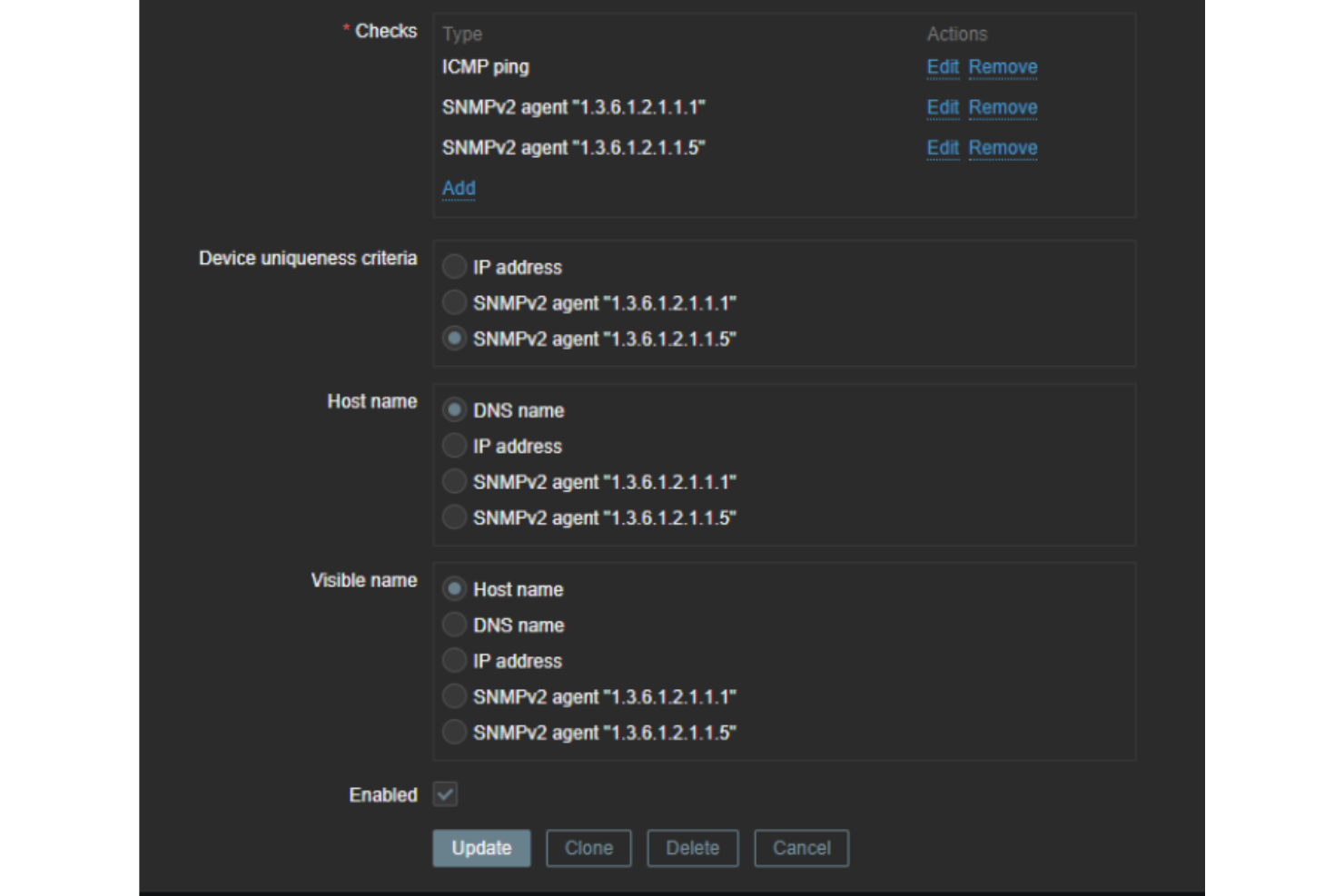1344x896 pixels.
Task: Select IP address as device uniqueness criteria
Action: [x=453, y=268]
